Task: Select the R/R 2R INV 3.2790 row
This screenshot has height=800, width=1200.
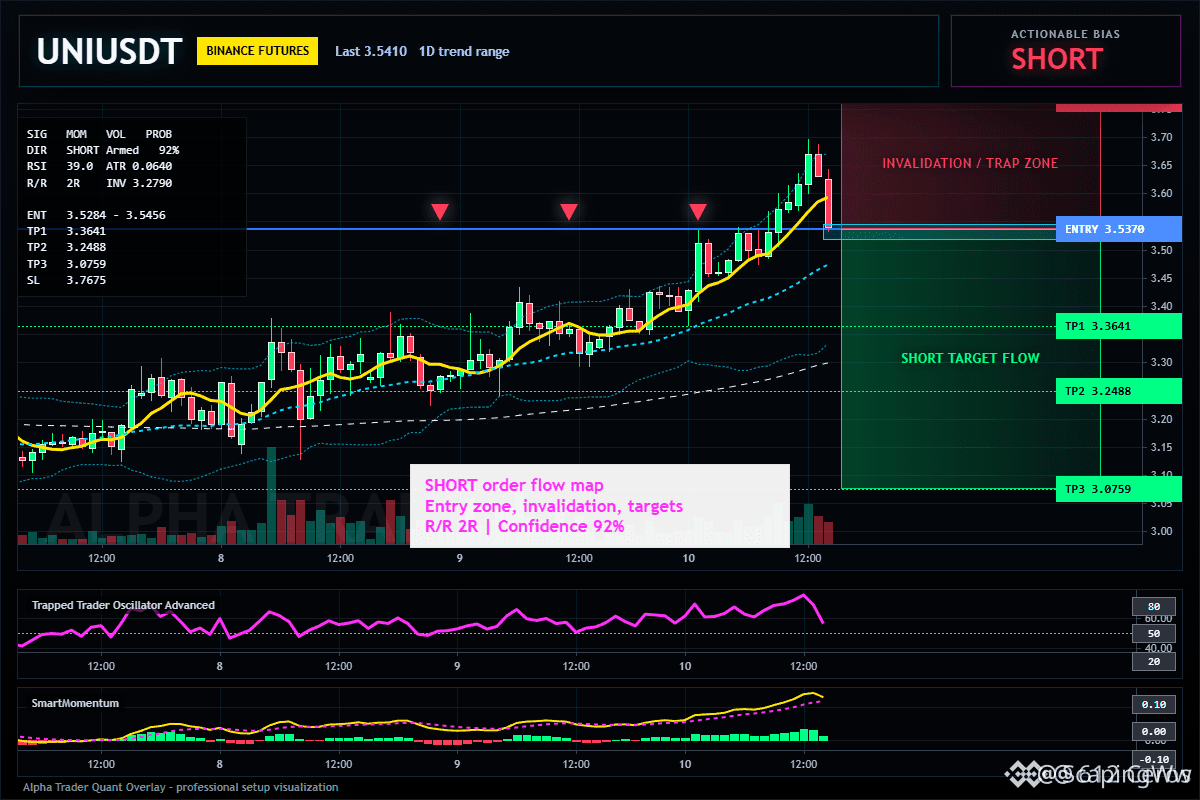Action: pos(99,183)
